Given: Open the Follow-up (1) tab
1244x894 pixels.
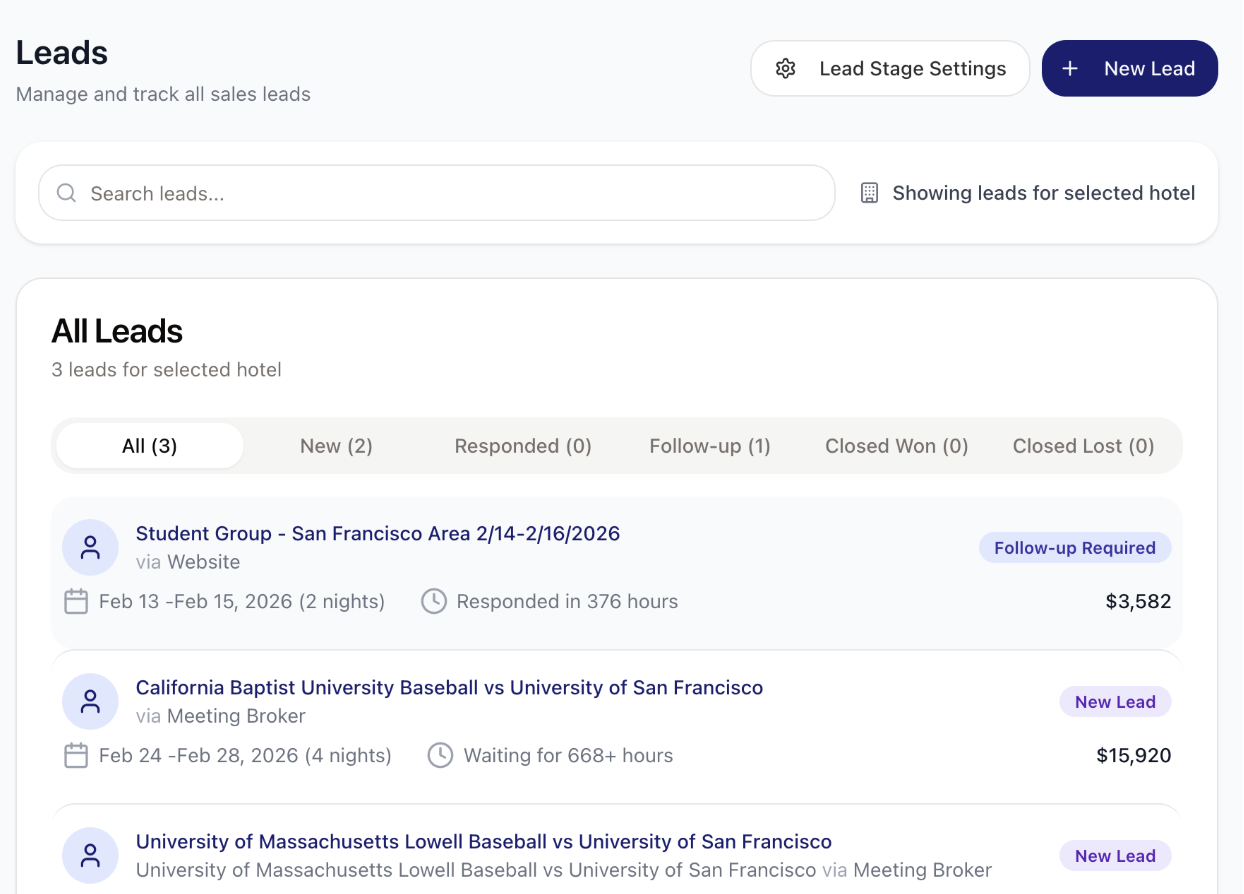Looking at the screenshot, I should (710, 446).
